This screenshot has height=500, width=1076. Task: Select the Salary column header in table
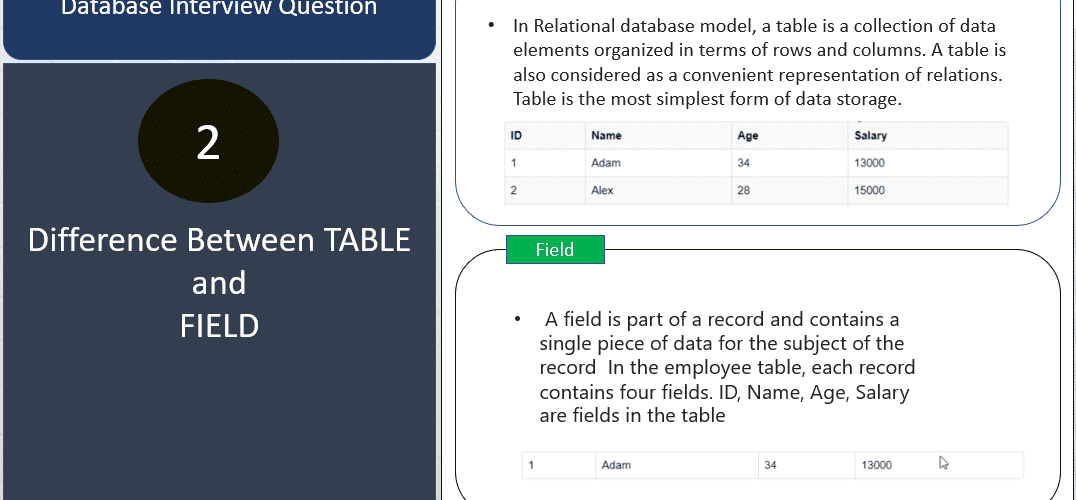[928, 136]
